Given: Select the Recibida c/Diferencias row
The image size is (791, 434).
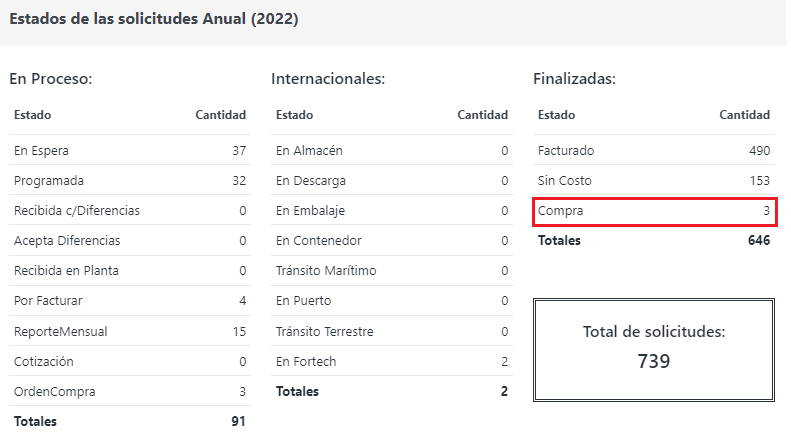Looking at the screenshot, I should 130,211.
